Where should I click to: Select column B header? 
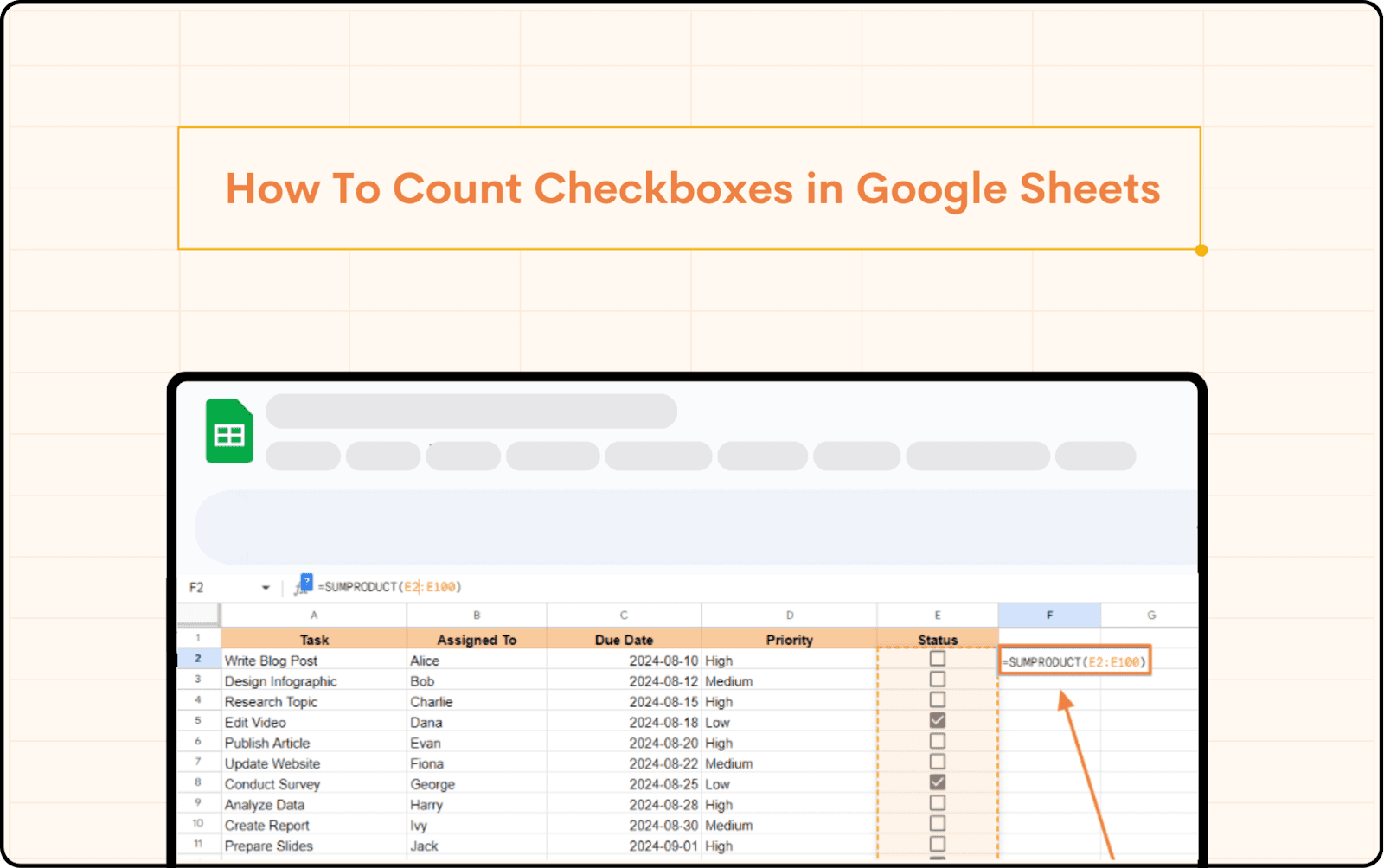coord(477,616)
